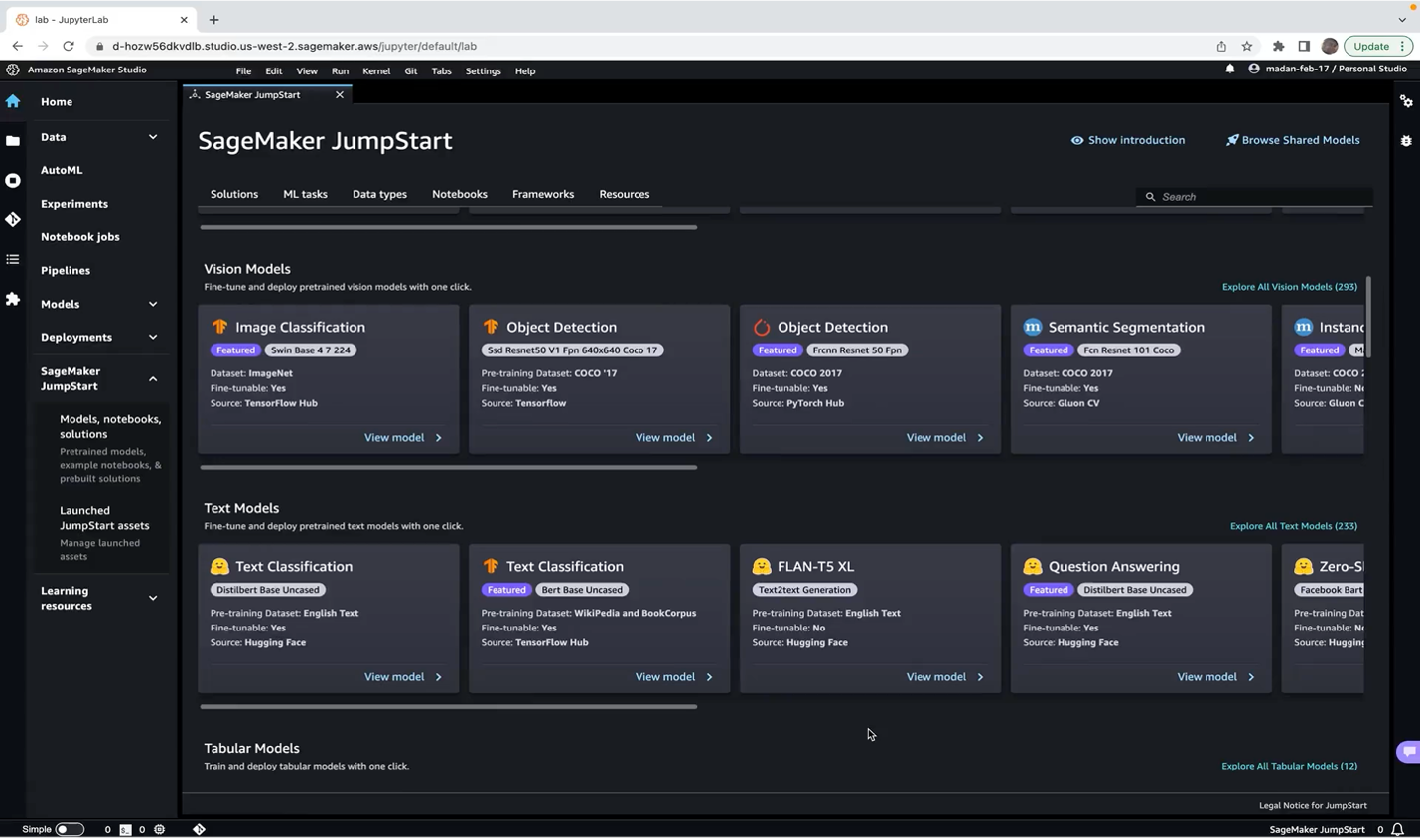Viewport: 1420px width, 840px height.
Task: Open Experiments in sidebar
Action: click(x=74, y=204)
